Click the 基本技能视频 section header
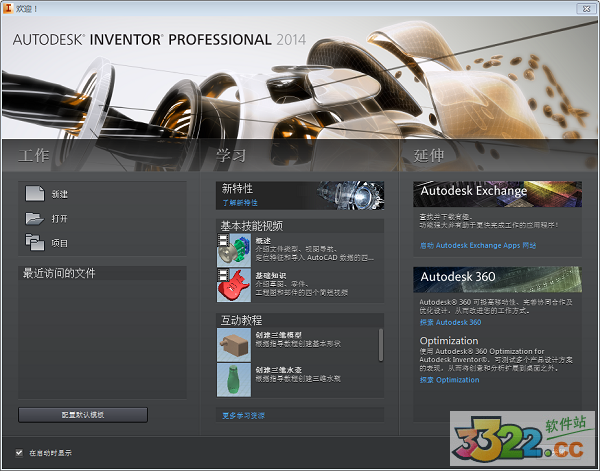 300,226
